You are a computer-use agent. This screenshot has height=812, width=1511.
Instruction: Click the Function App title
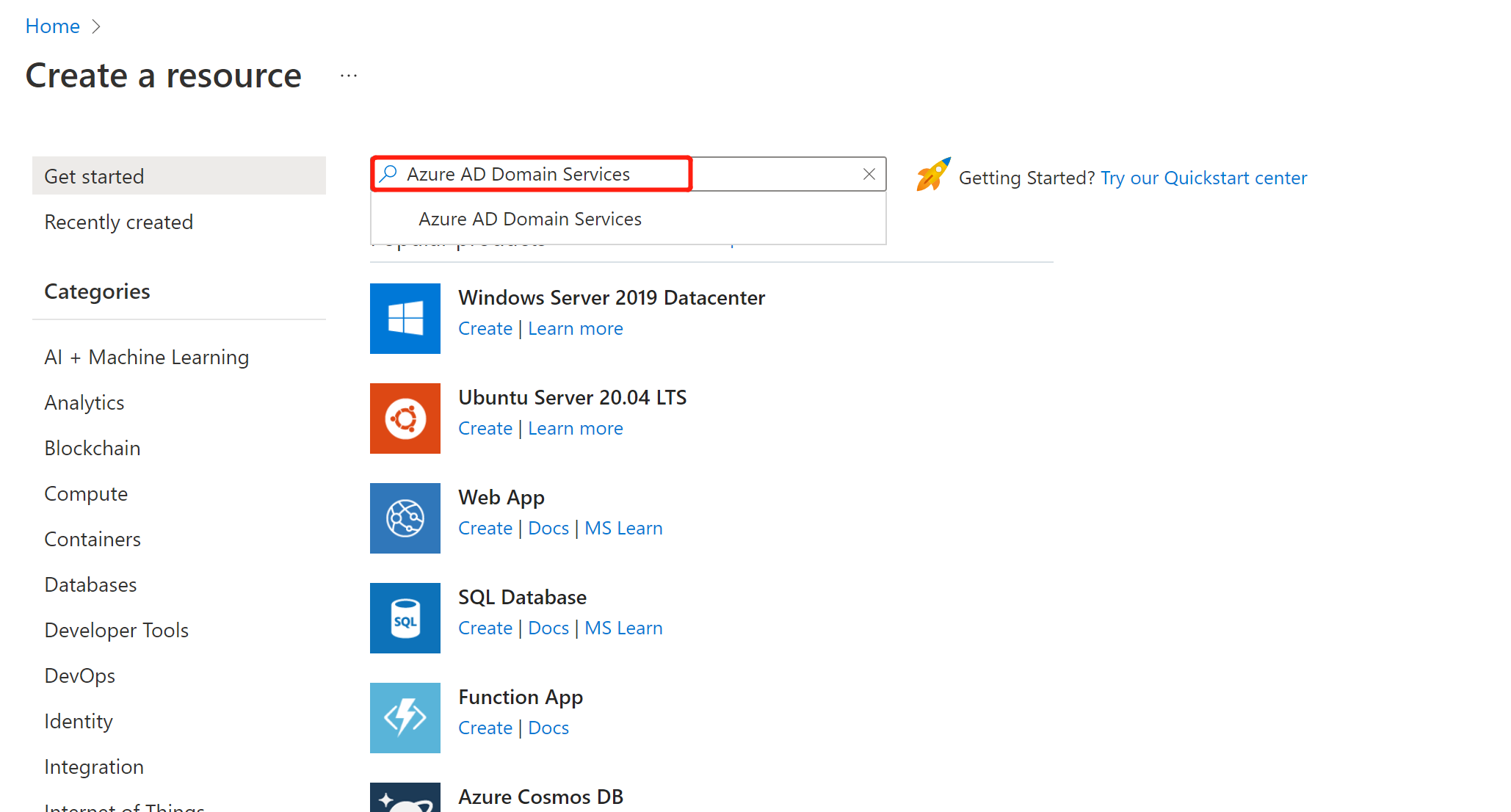pyautogui.click(x=521, y=697)
